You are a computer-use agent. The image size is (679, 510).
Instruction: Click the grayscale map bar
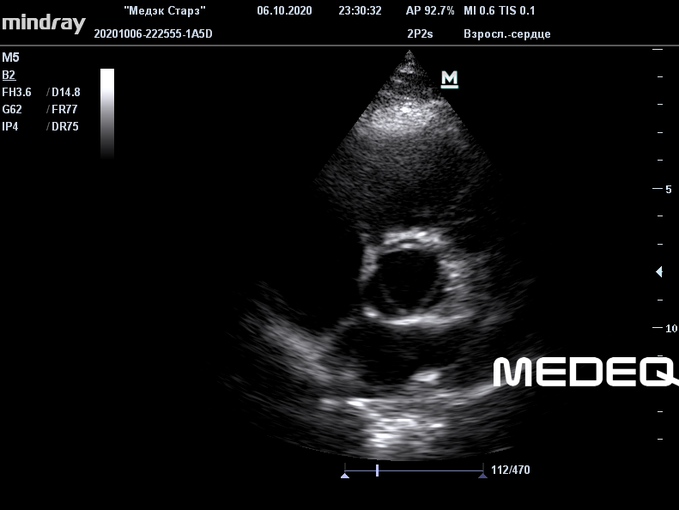pyautogui.click(x=107, y=112)
